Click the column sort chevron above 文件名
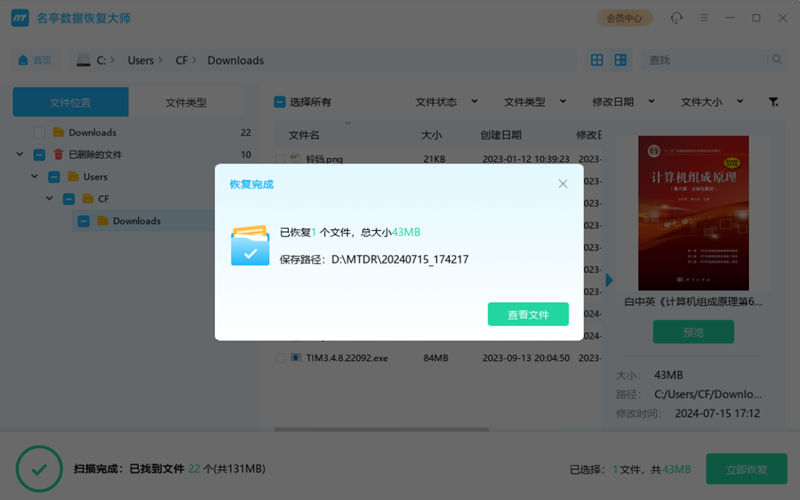This screenshot has height=500, width=800. (348, 123)
